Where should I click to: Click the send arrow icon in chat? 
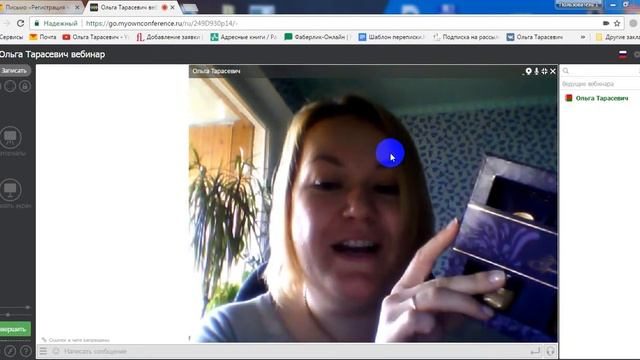[x=535, y=351]
